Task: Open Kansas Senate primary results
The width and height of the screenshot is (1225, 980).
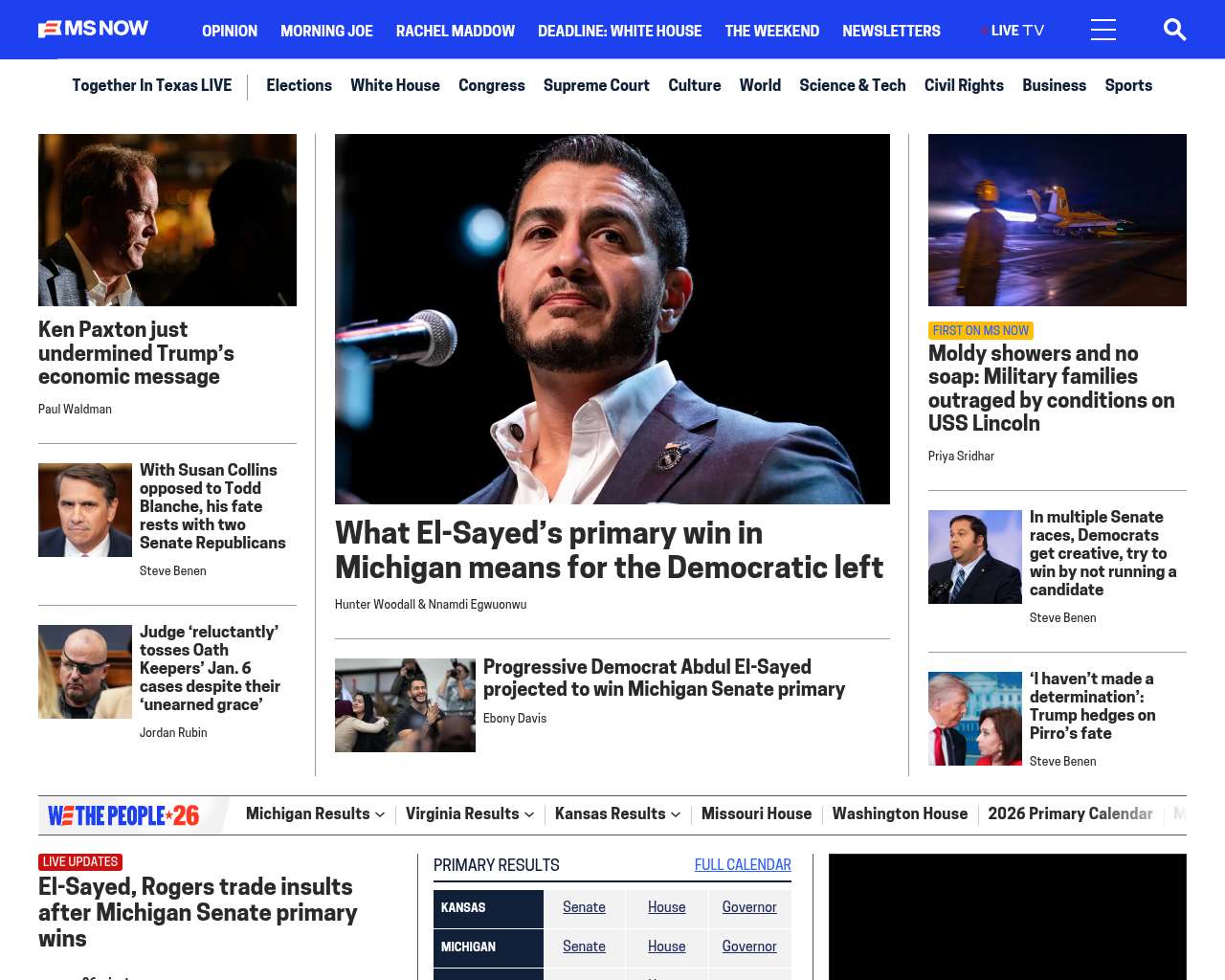Action: coord(584,907)
